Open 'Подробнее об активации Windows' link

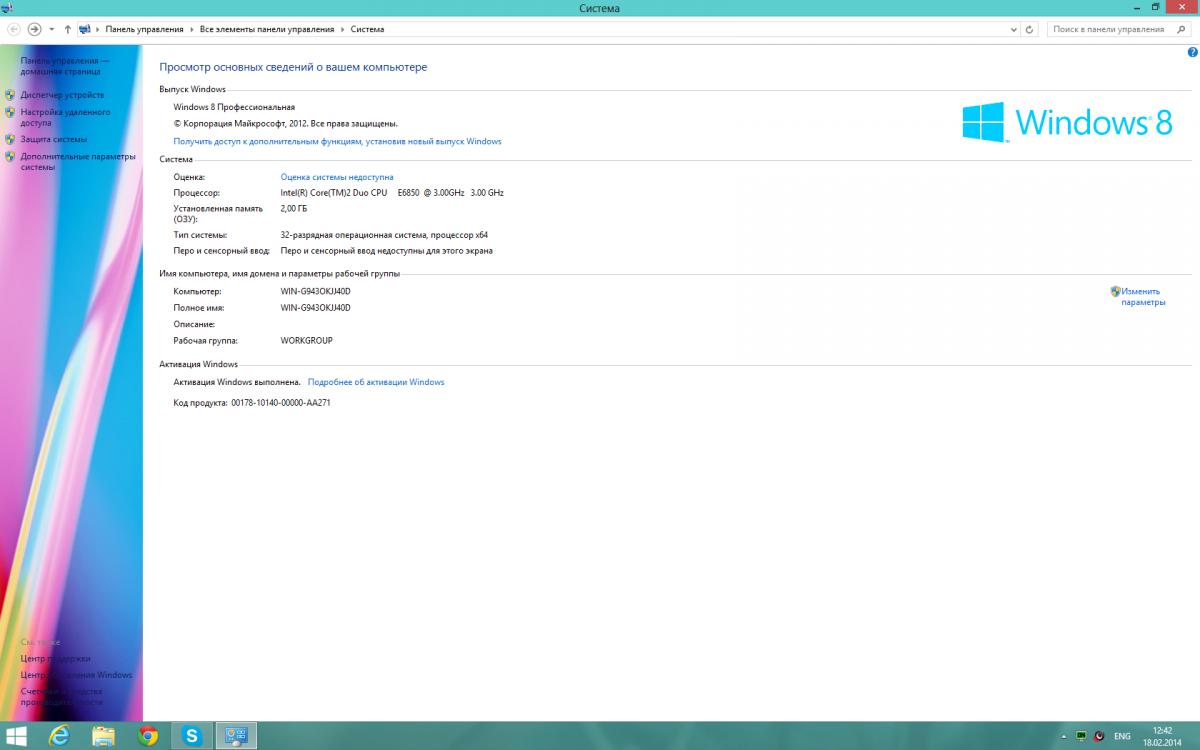pos(376,382)
